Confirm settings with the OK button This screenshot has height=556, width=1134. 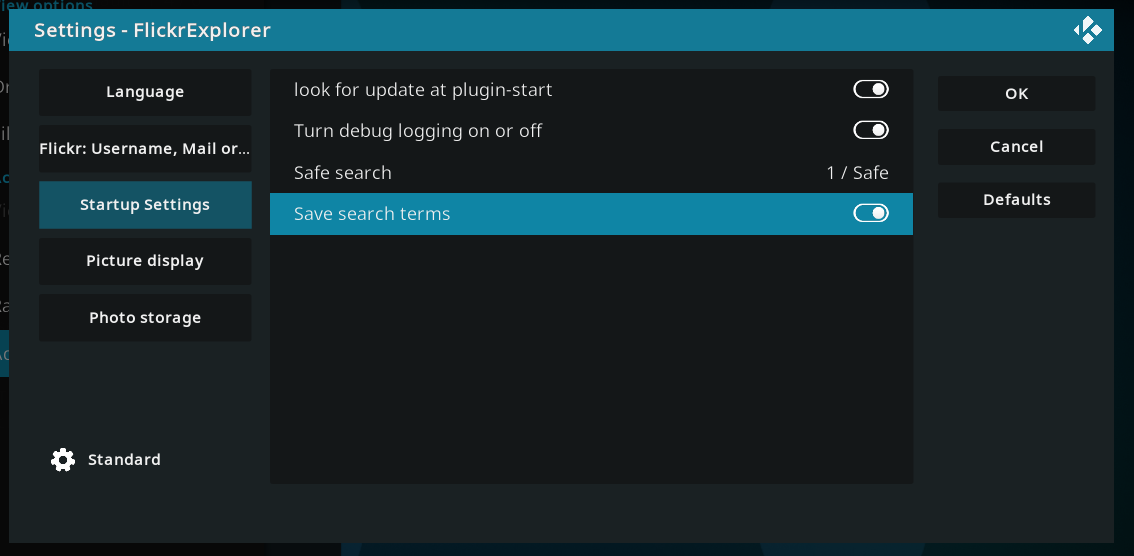coord(1016,93)
